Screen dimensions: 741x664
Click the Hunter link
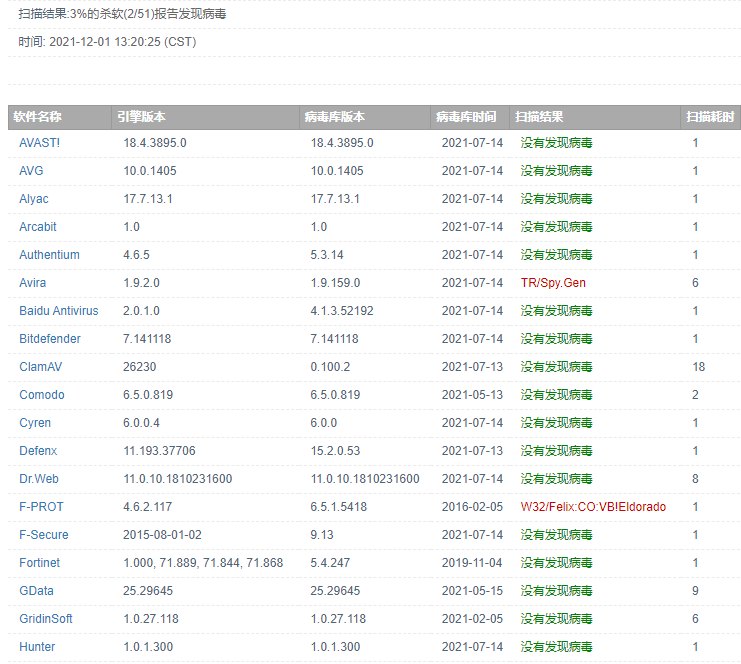(37, 647)
